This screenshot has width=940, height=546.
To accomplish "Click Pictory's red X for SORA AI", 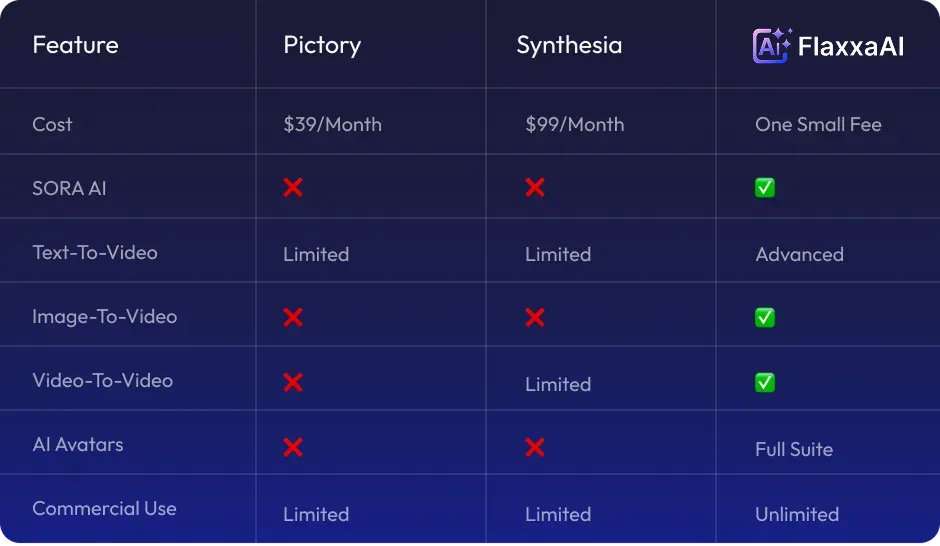I will pos(293,188).
